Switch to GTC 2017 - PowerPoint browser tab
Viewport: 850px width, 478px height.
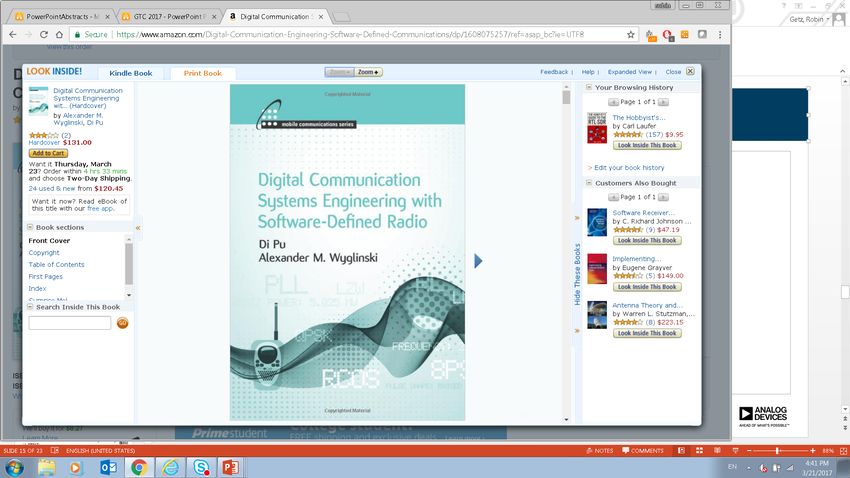point(169,16)
